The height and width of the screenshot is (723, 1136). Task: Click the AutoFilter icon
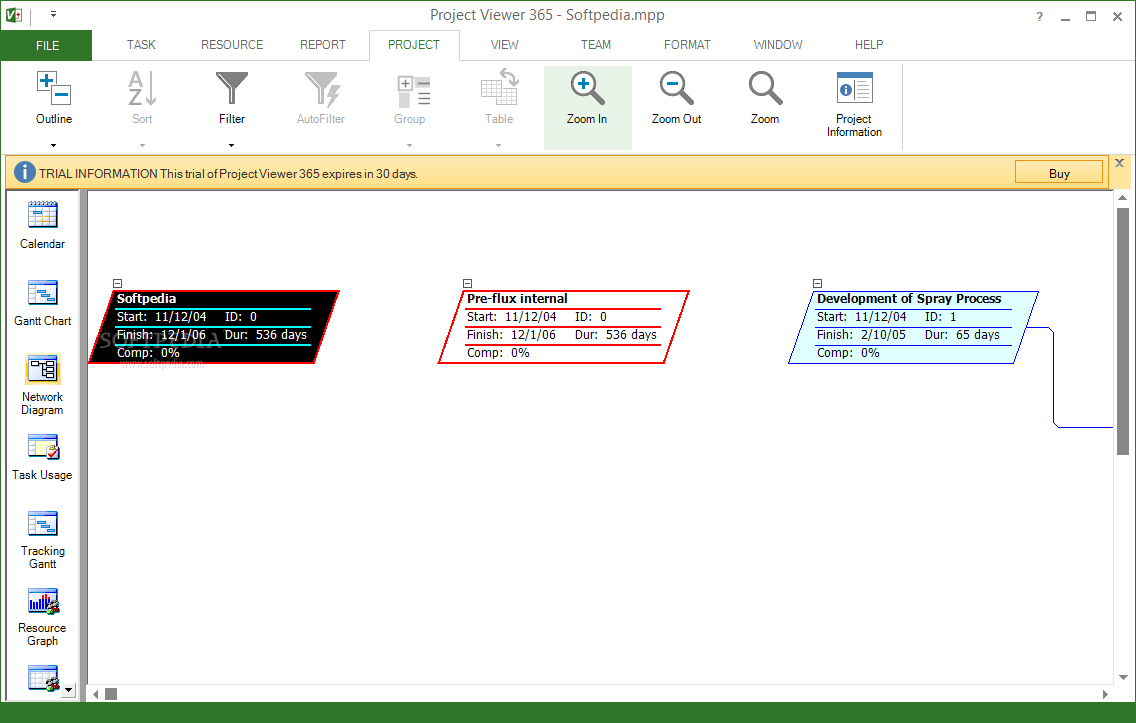(322, 88)
